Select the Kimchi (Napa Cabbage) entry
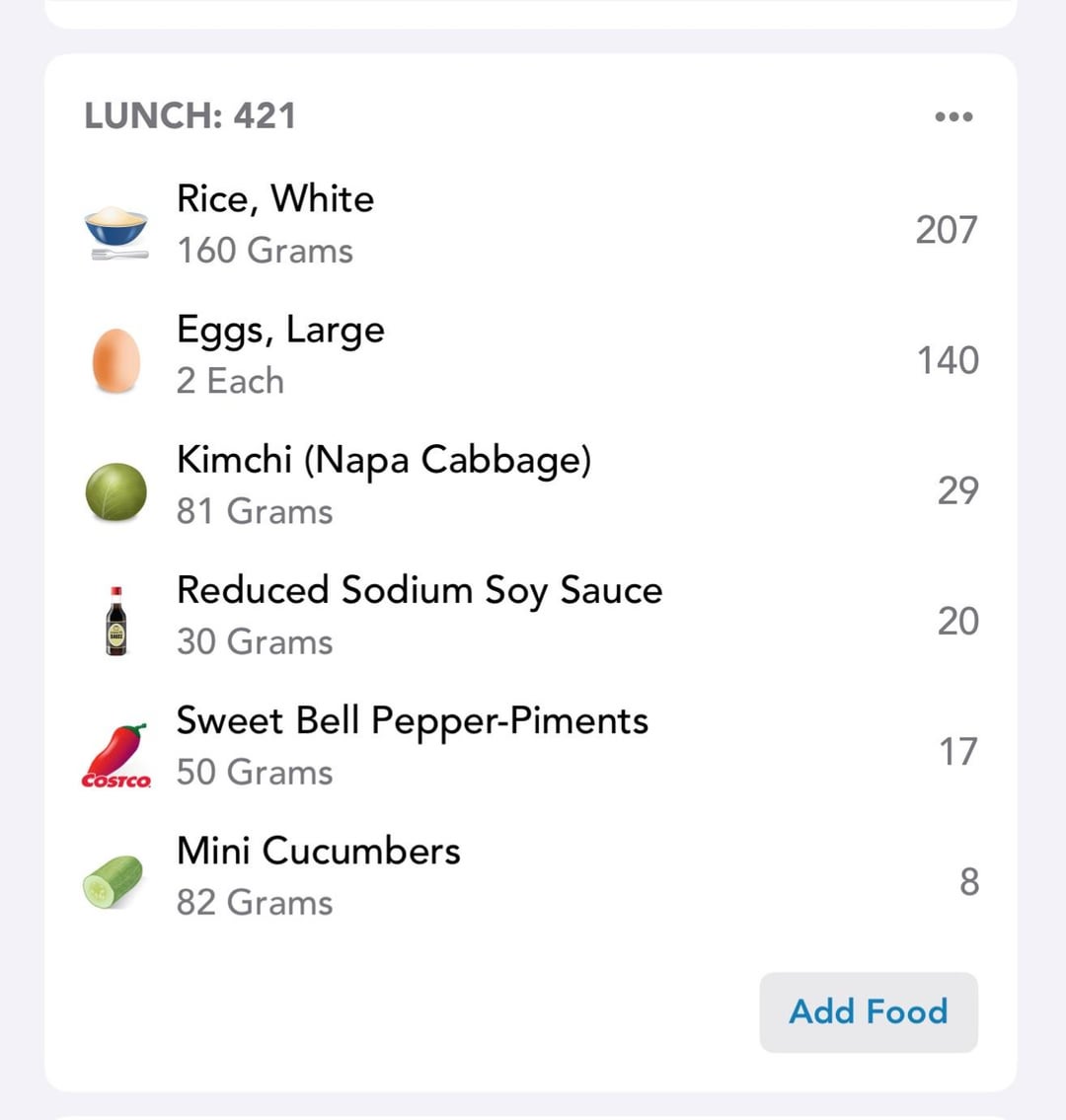1066x1120 pixels. coord(383,460)
